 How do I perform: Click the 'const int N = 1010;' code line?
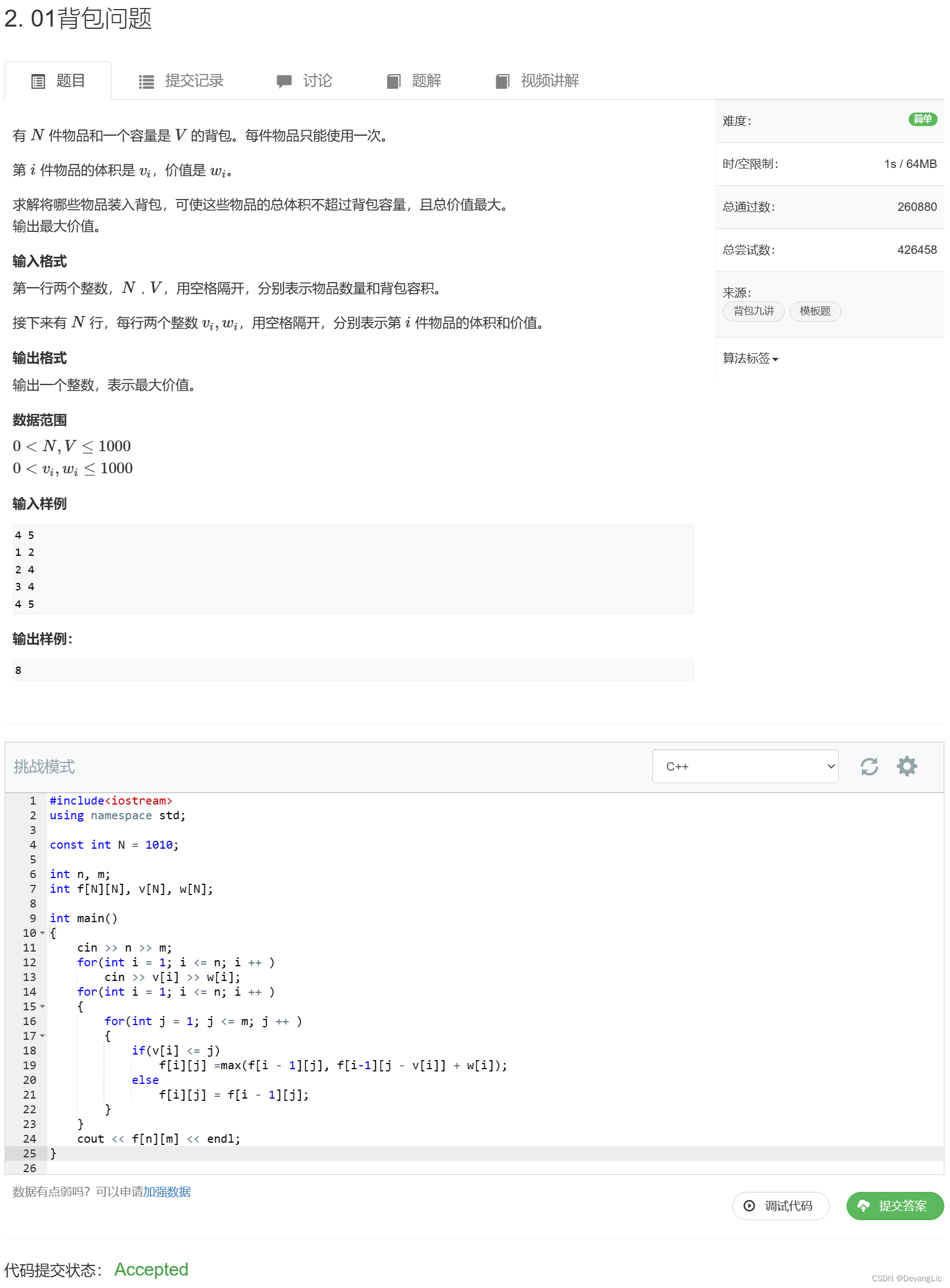pos(114,845)
